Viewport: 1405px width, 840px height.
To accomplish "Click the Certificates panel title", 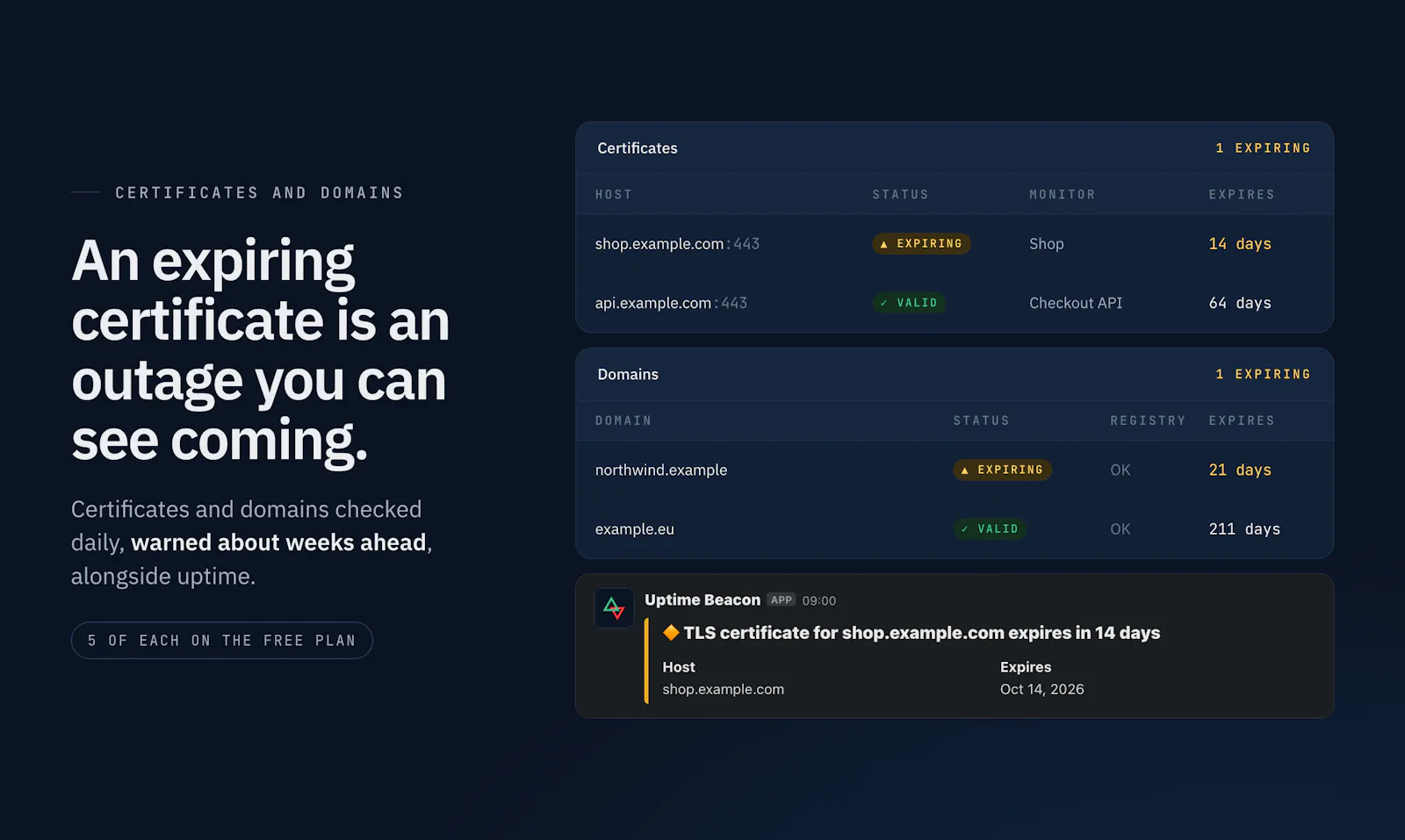I will pyautogui.click(x=638, y=148).
